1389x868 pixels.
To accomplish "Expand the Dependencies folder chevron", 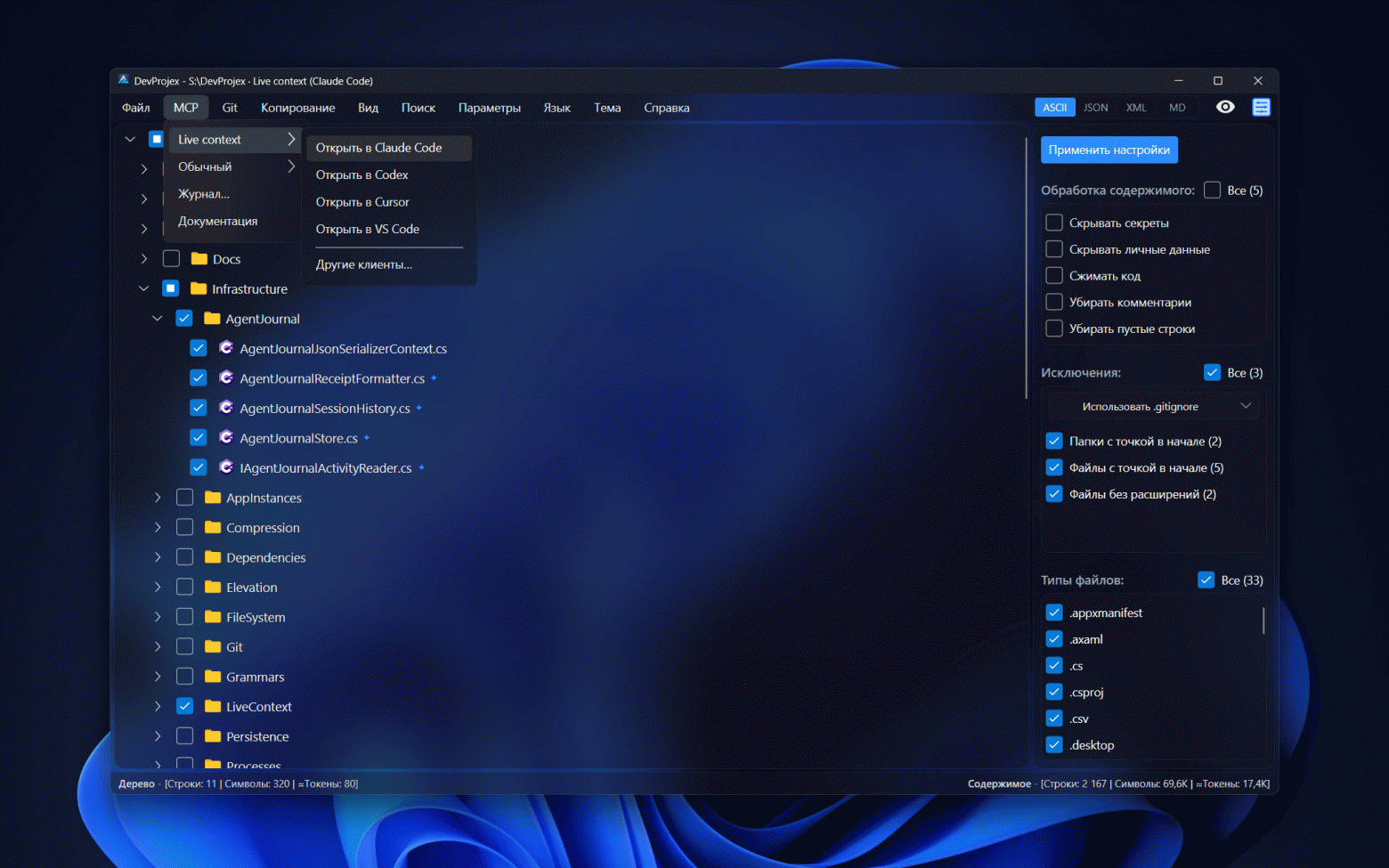I will pyautogui.click(x=158, y=557).
